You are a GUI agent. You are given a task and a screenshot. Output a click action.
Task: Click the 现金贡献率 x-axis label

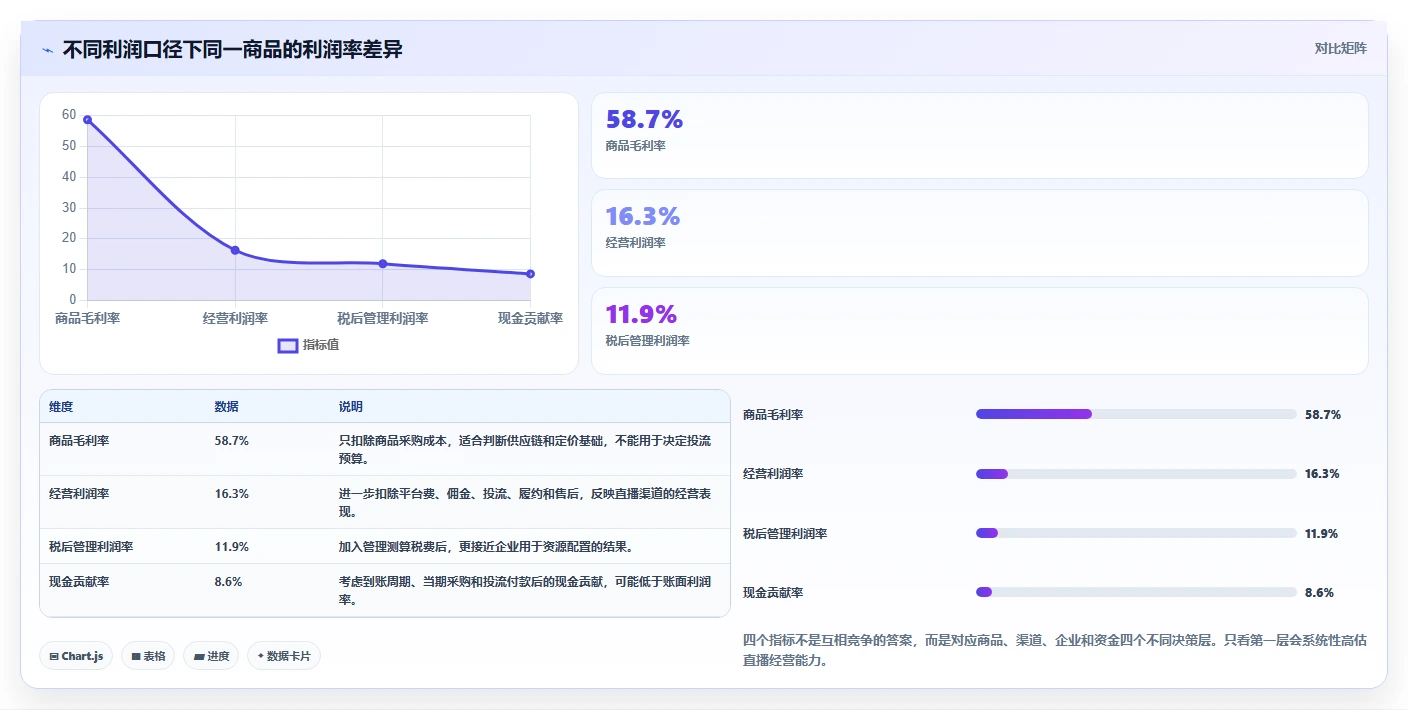coord(530,319)
